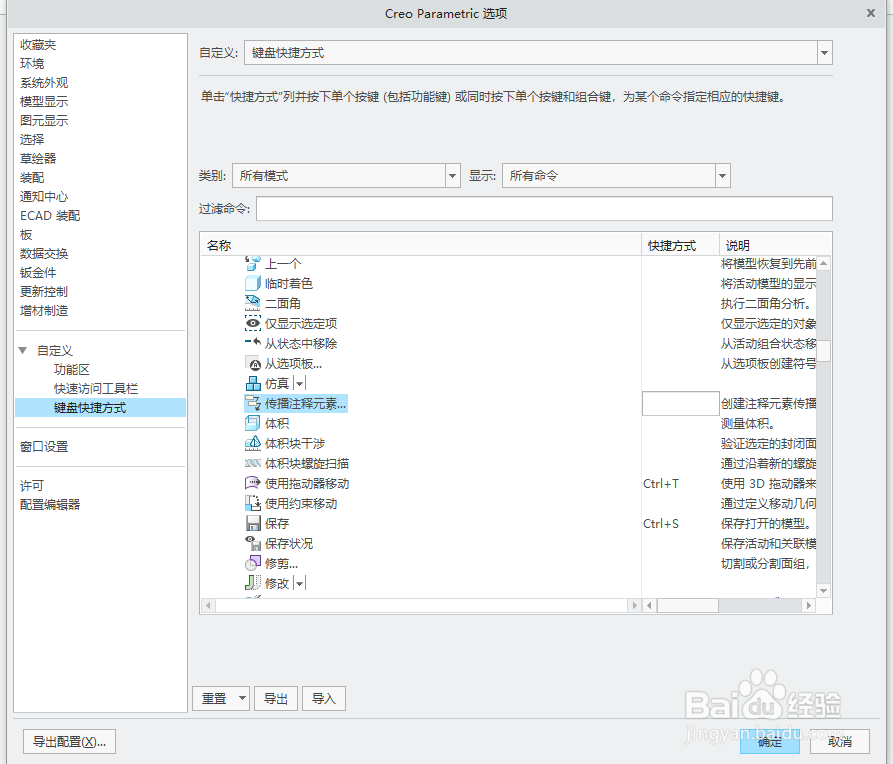Click the 仿真 command icon
The height and width of the screenshot is (764, 893).
pyautogui.click(x=253, y=383)
